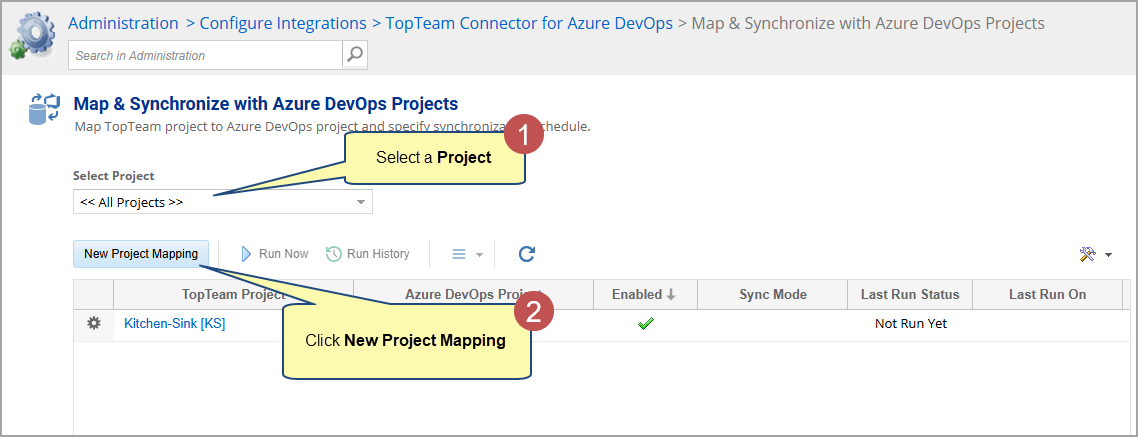Click the New Project Mapping button

[x=141, y=254]
